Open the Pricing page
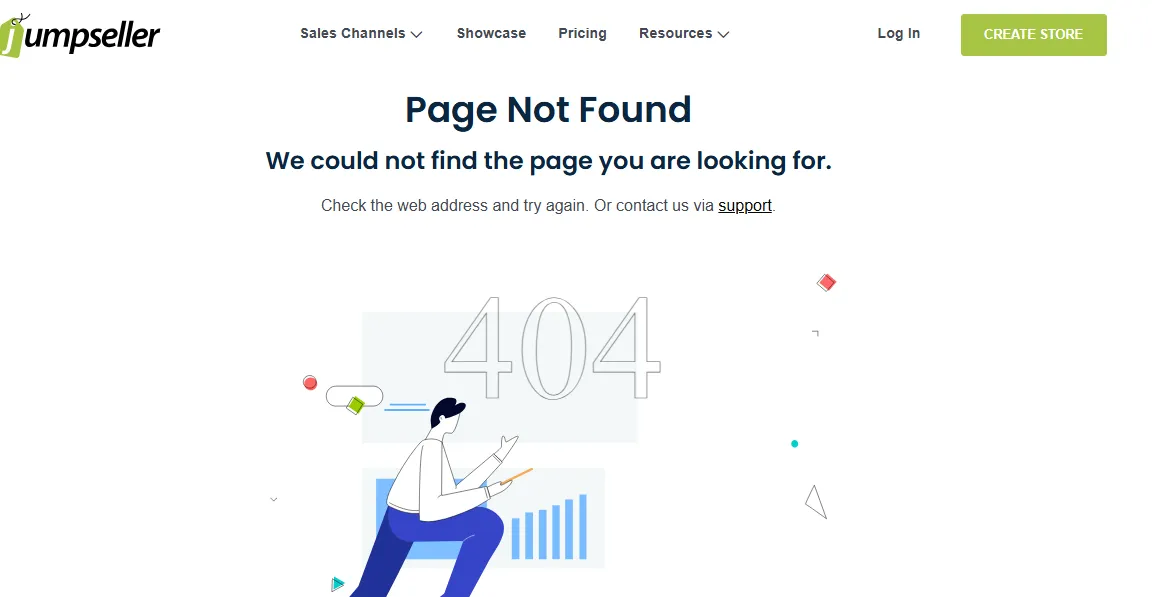The image size is (1171, 597). (583, 34)
